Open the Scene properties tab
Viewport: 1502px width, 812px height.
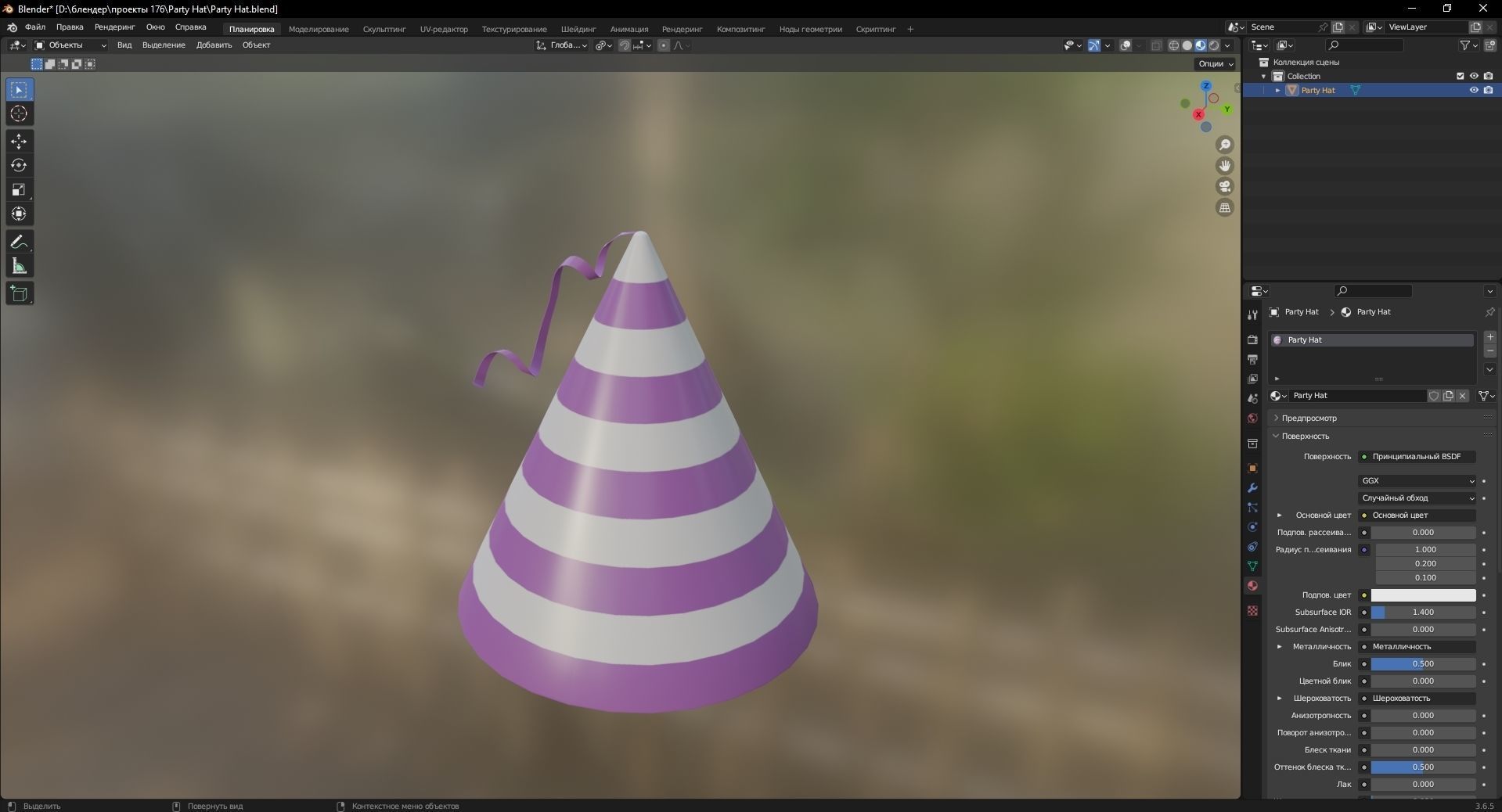click(1252, 398)
